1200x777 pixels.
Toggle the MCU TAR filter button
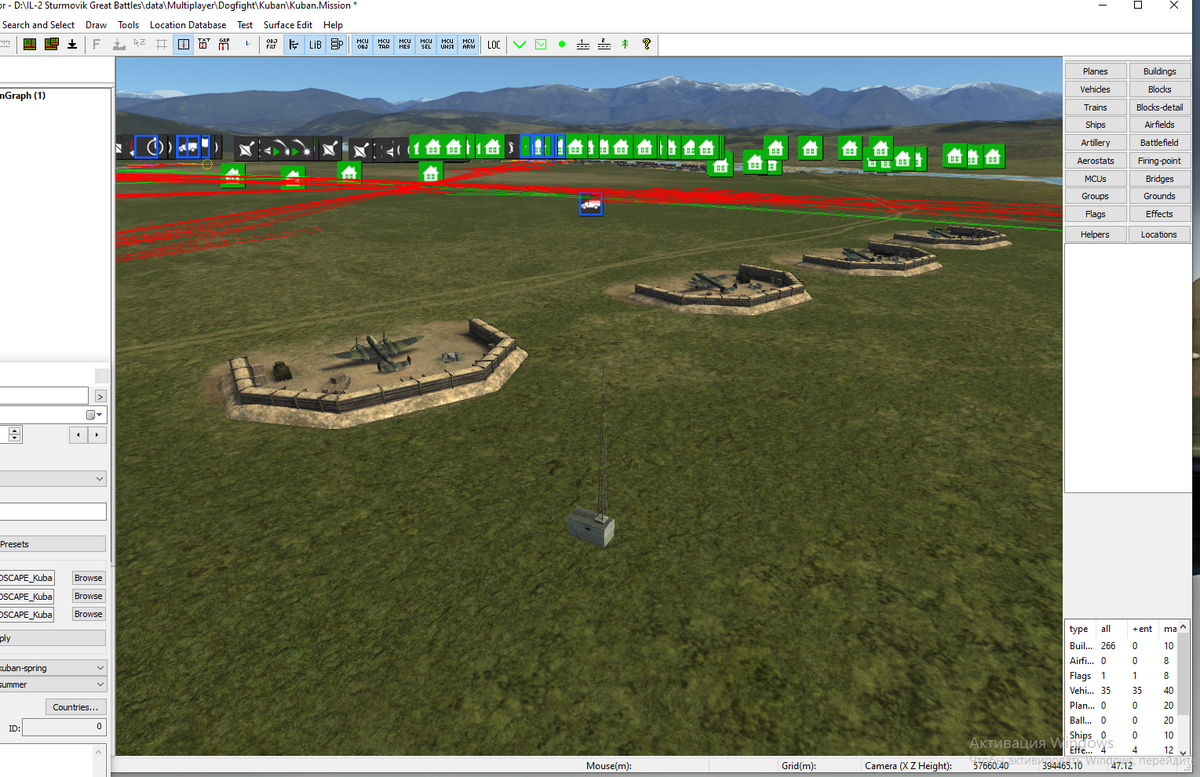click(x=384, y=44)
